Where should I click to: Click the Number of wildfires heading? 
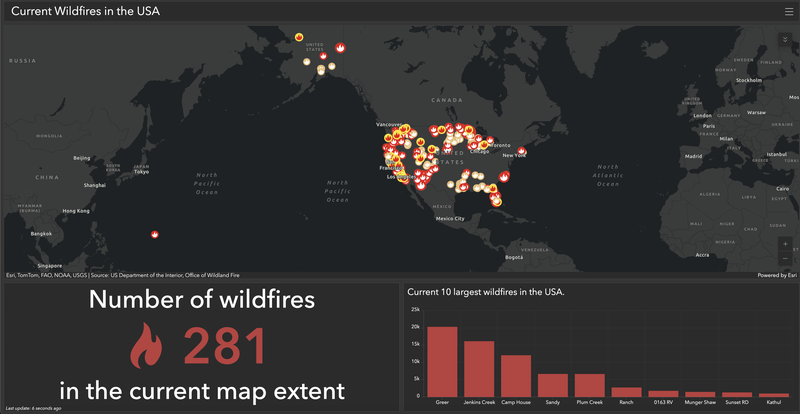pos(202,300)
